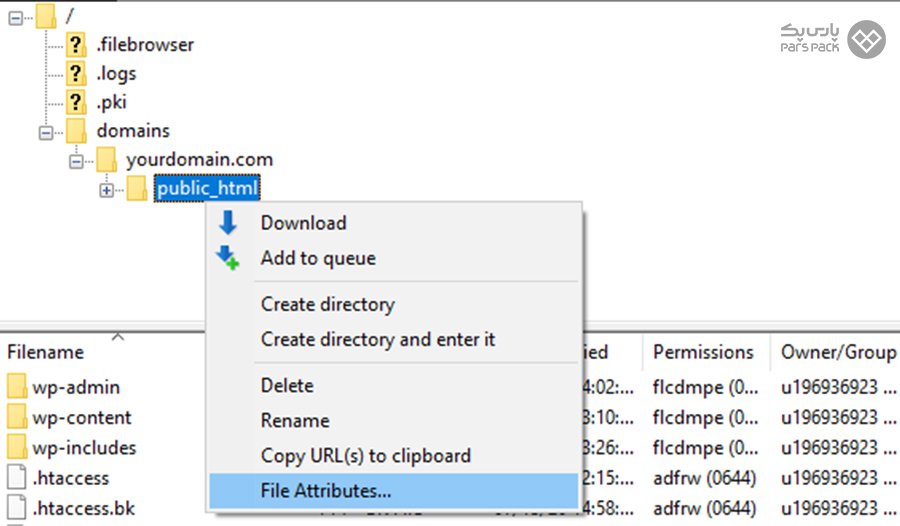Click the wp-admin folder icon
The height and width of the screenshot is (526, 900).
pos(17,387)
